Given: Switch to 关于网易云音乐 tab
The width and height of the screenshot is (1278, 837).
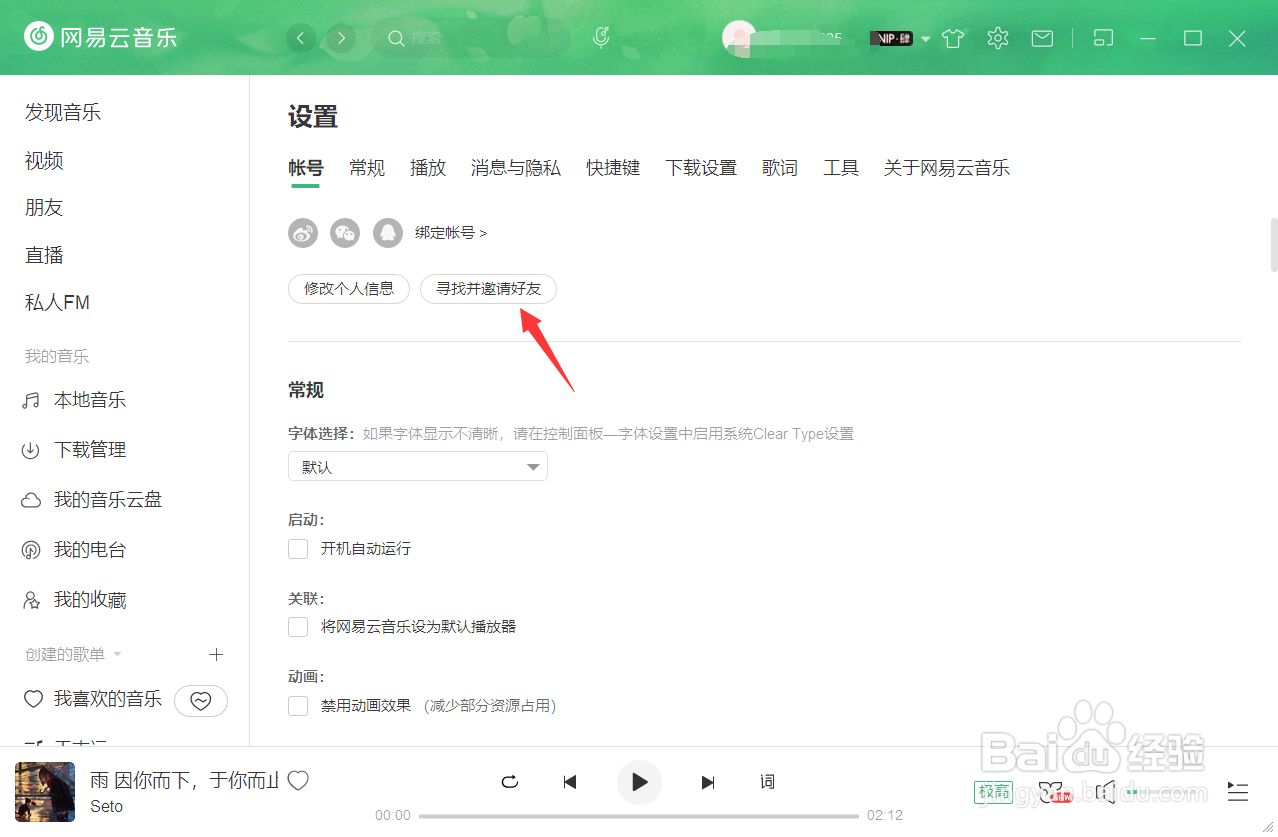Looking at the screenshot, I should pyautogui.click(x=947, y=168).
